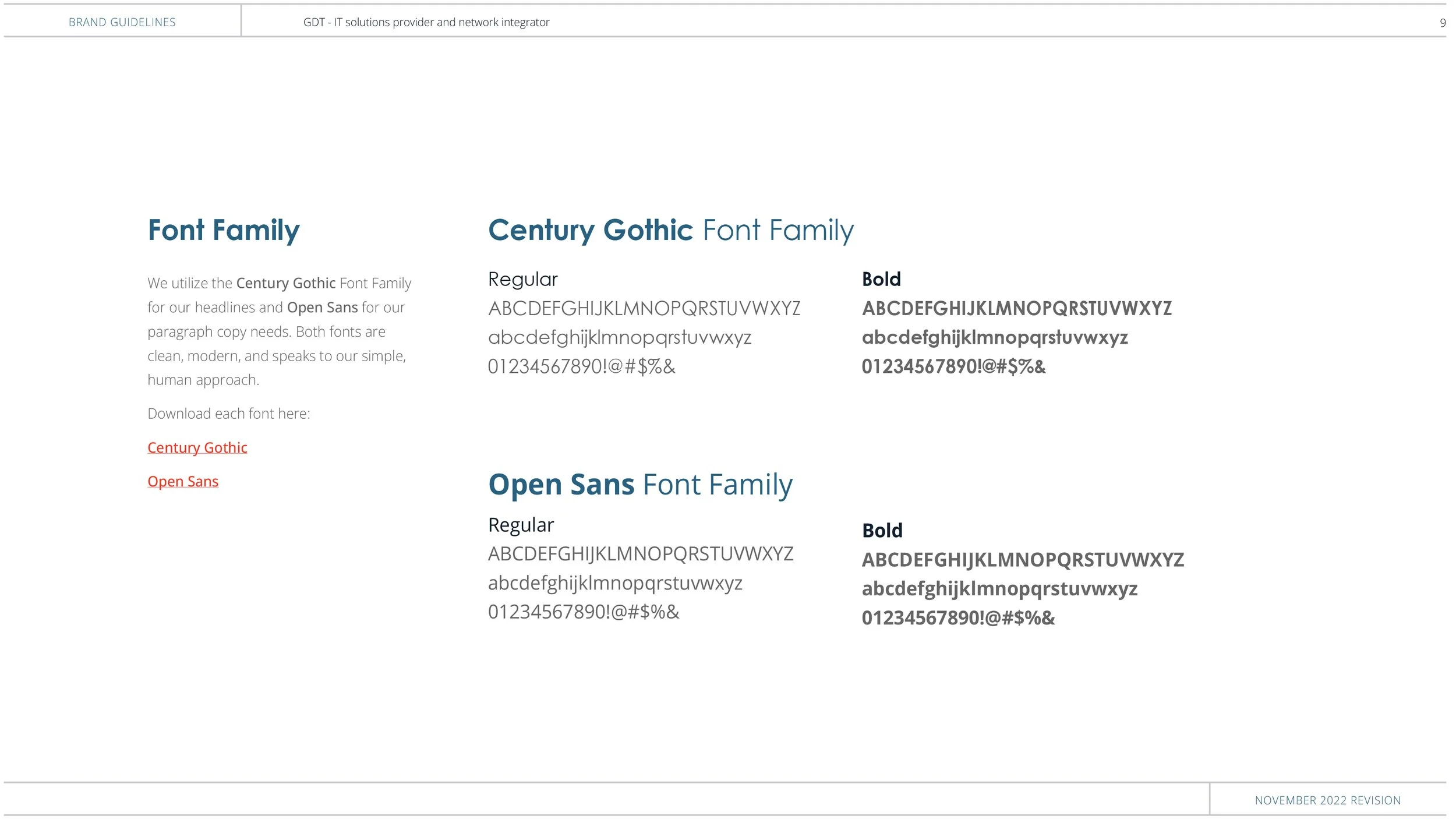
Task: Click Open Sans bold uppercase alphabet line
Action: tap(1023, 560)
